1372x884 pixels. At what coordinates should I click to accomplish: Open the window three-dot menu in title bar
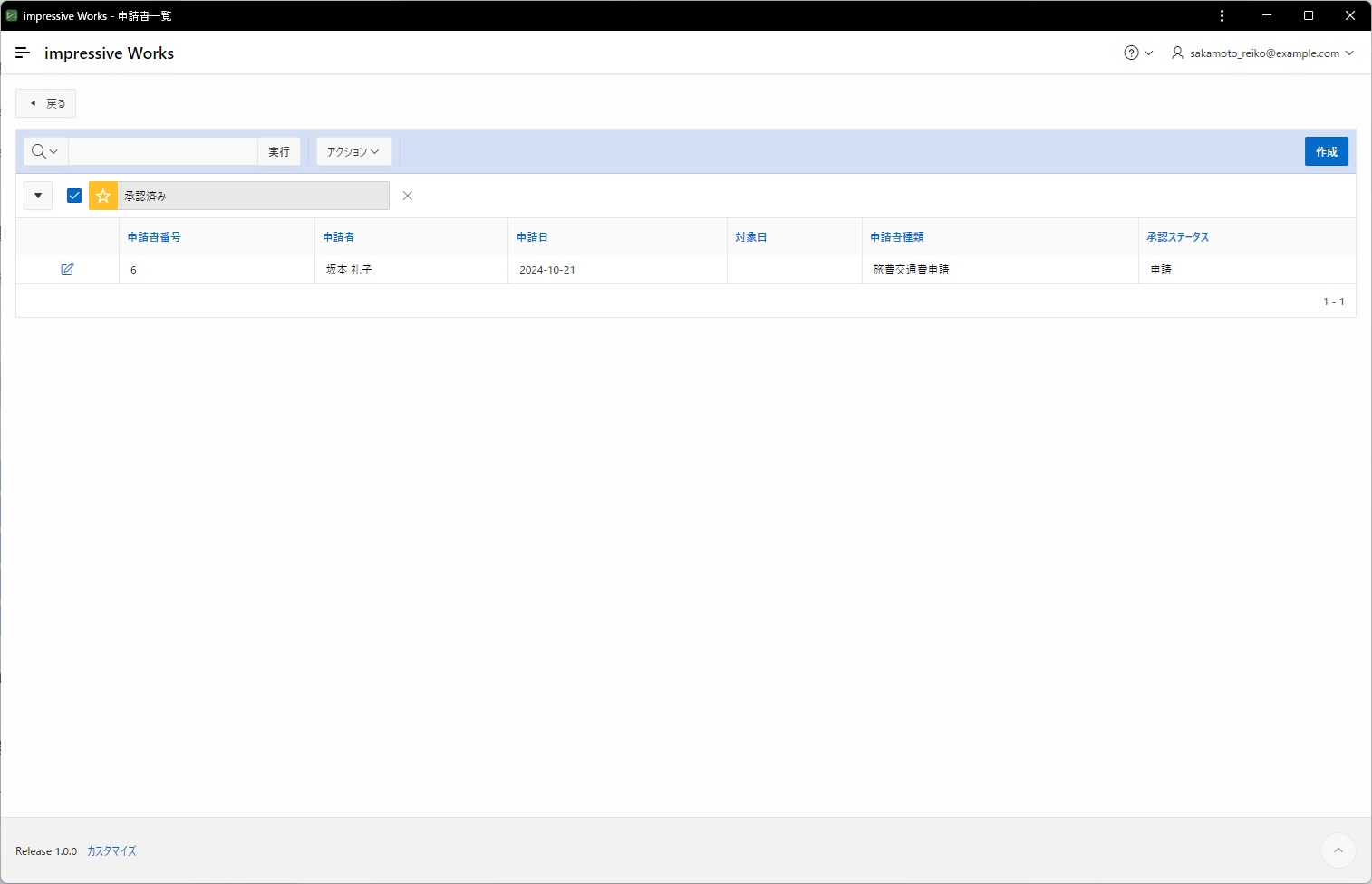tap(1222, 15)
